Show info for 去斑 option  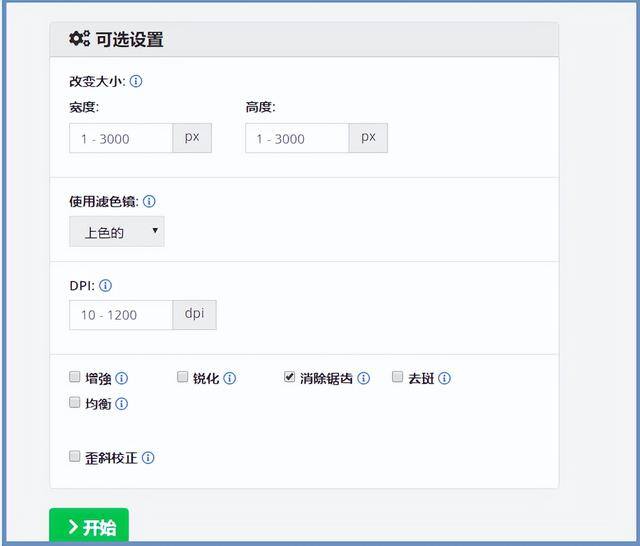pyautogui.click(x=444, y=378)
